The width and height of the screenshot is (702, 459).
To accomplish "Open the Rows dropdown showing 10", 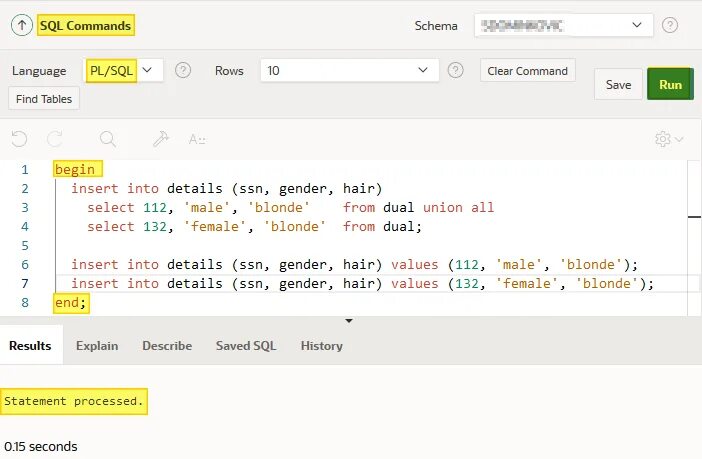I will (x=349, y=70).
